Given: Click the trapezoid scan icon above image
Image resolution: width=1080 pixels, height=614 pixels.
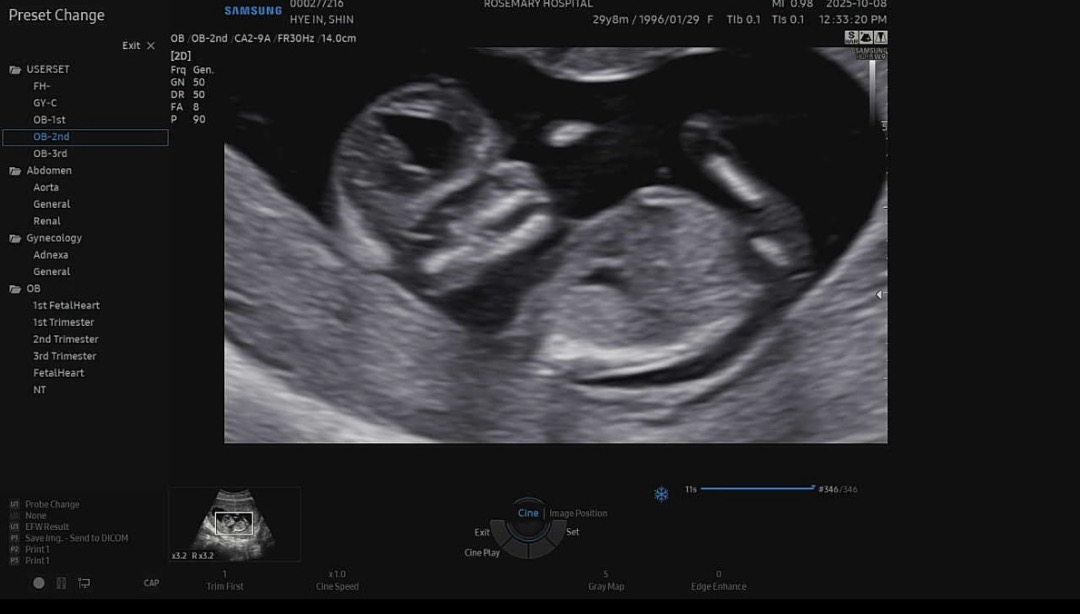Looking at the screenshot, I should pos(866,37).
